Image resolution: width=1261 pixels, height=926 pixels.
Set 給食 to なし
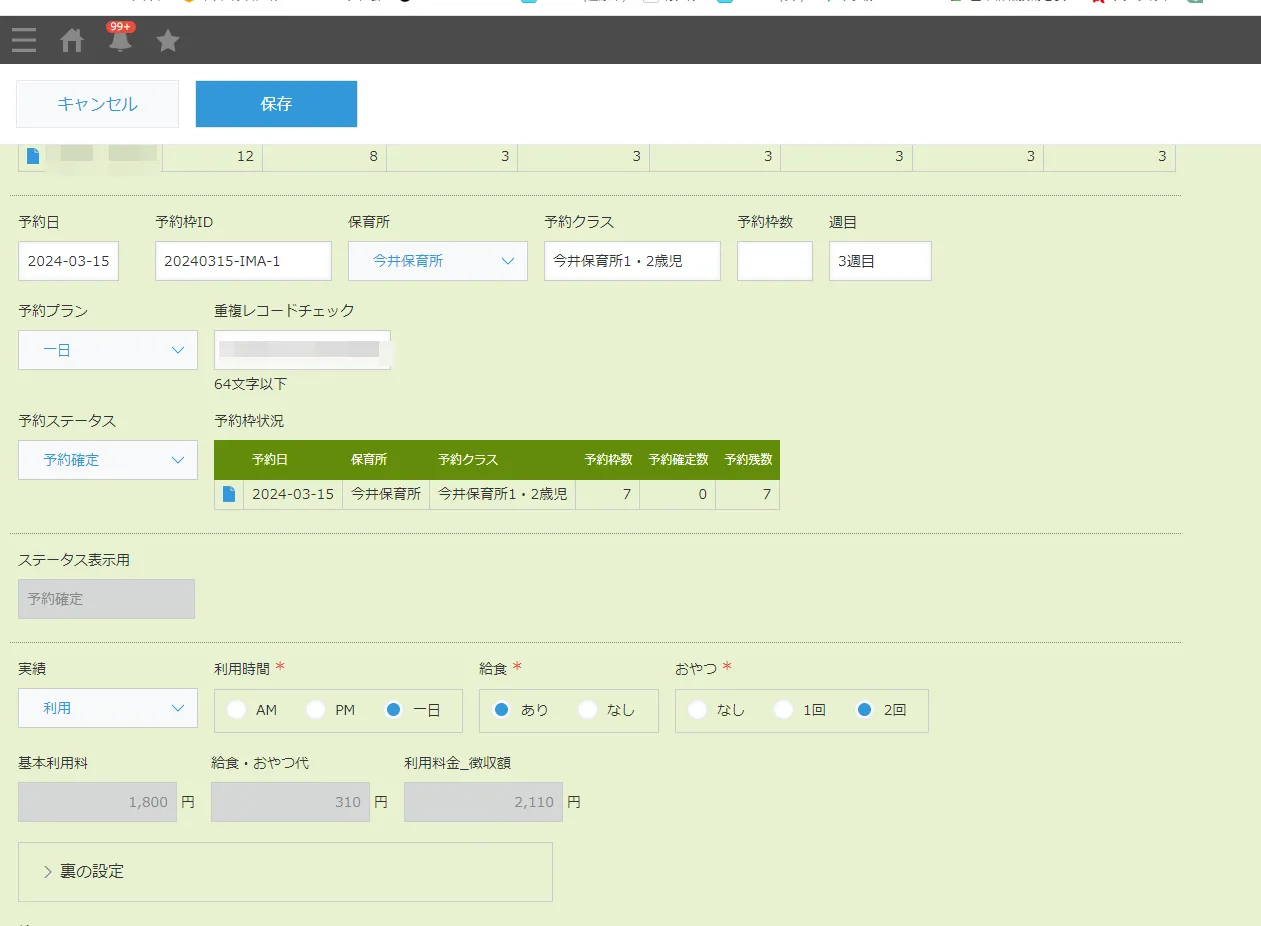pos(588,710)
